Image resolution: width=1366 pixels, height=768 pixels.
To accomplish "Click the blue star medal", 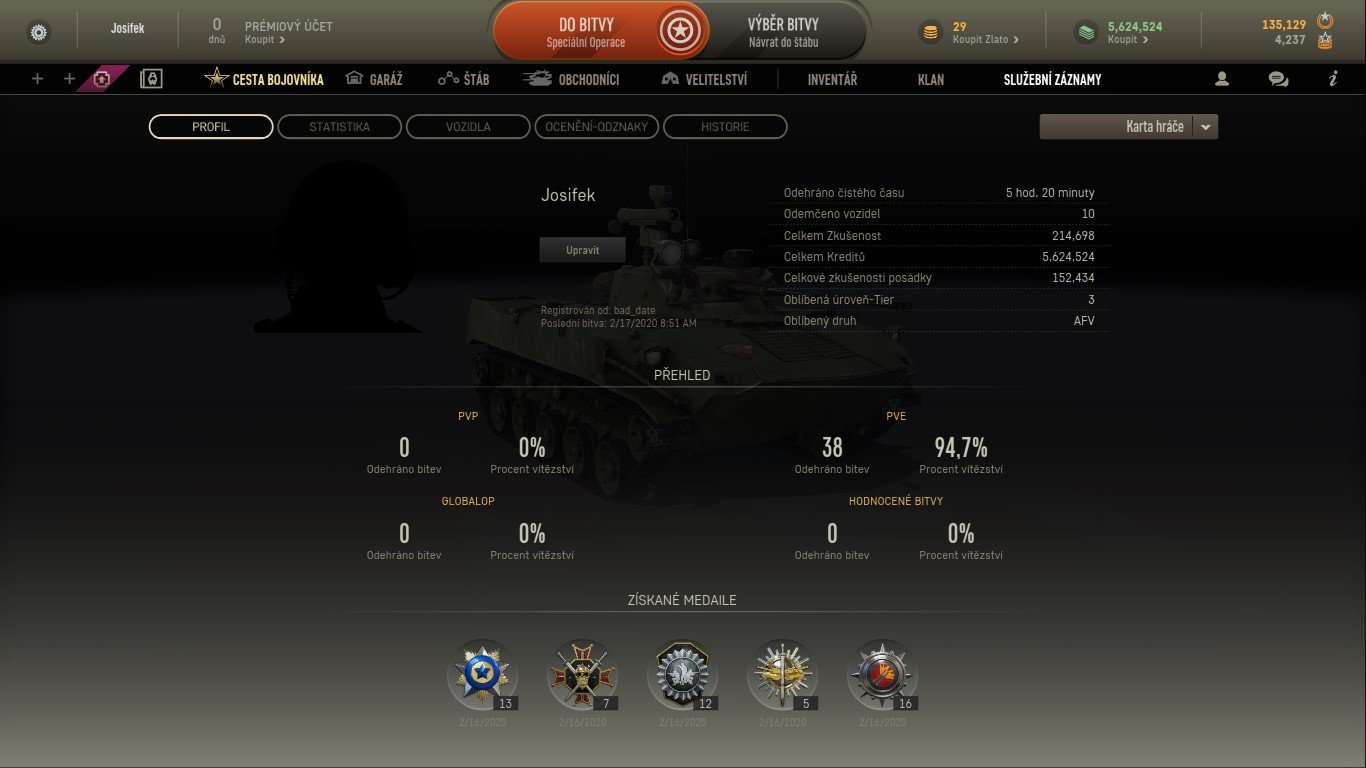I will point(482,674).
